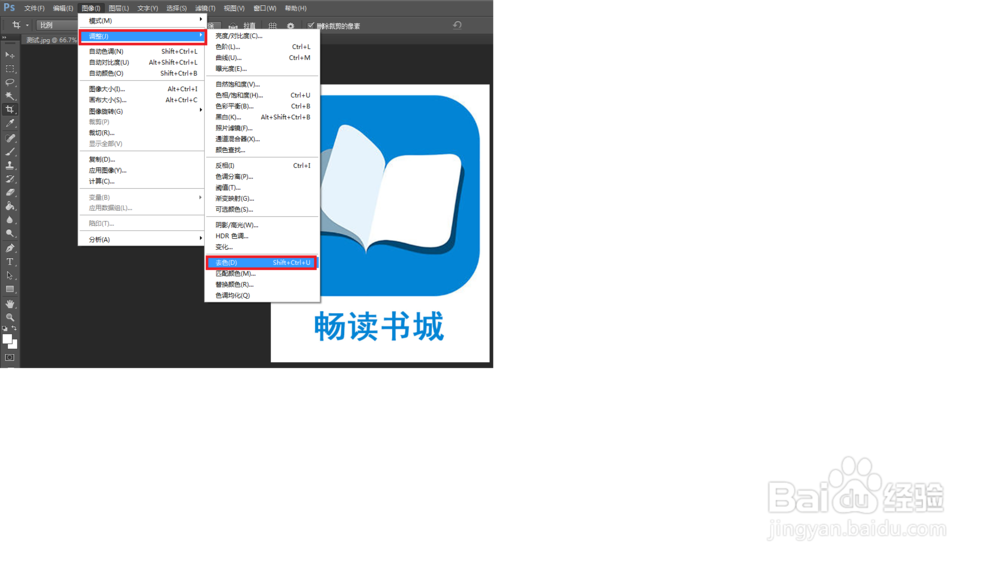Choose 去色(D) desaturate command
1000x563 pixels.
point(261,262)
